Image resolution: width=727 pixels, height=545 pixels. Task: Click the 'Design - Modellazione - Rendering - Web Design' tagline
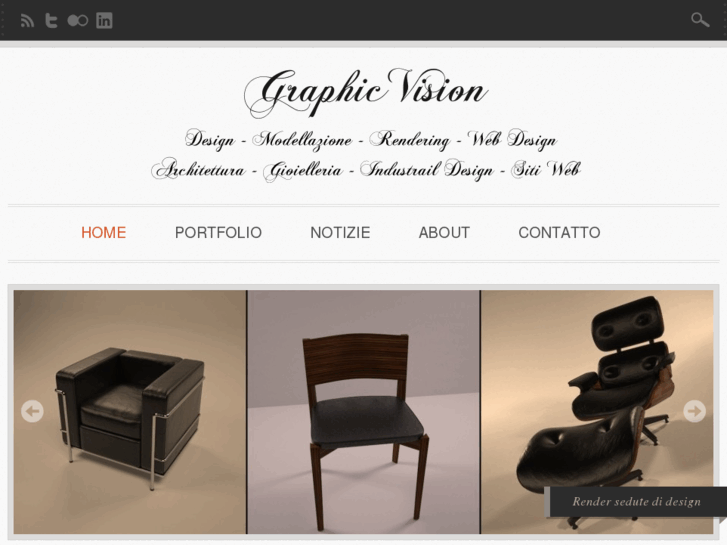[370, 140]
